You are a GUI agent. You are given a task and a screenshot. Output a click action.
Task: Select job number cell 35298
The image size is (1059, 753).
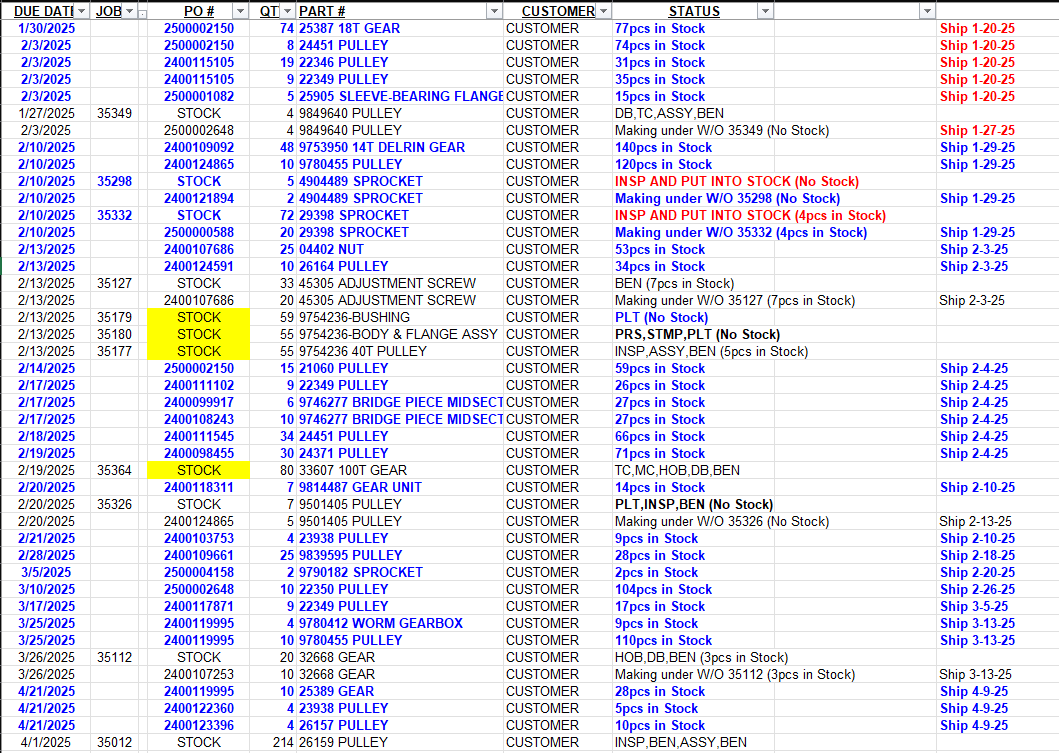click(x=114, y=182)
